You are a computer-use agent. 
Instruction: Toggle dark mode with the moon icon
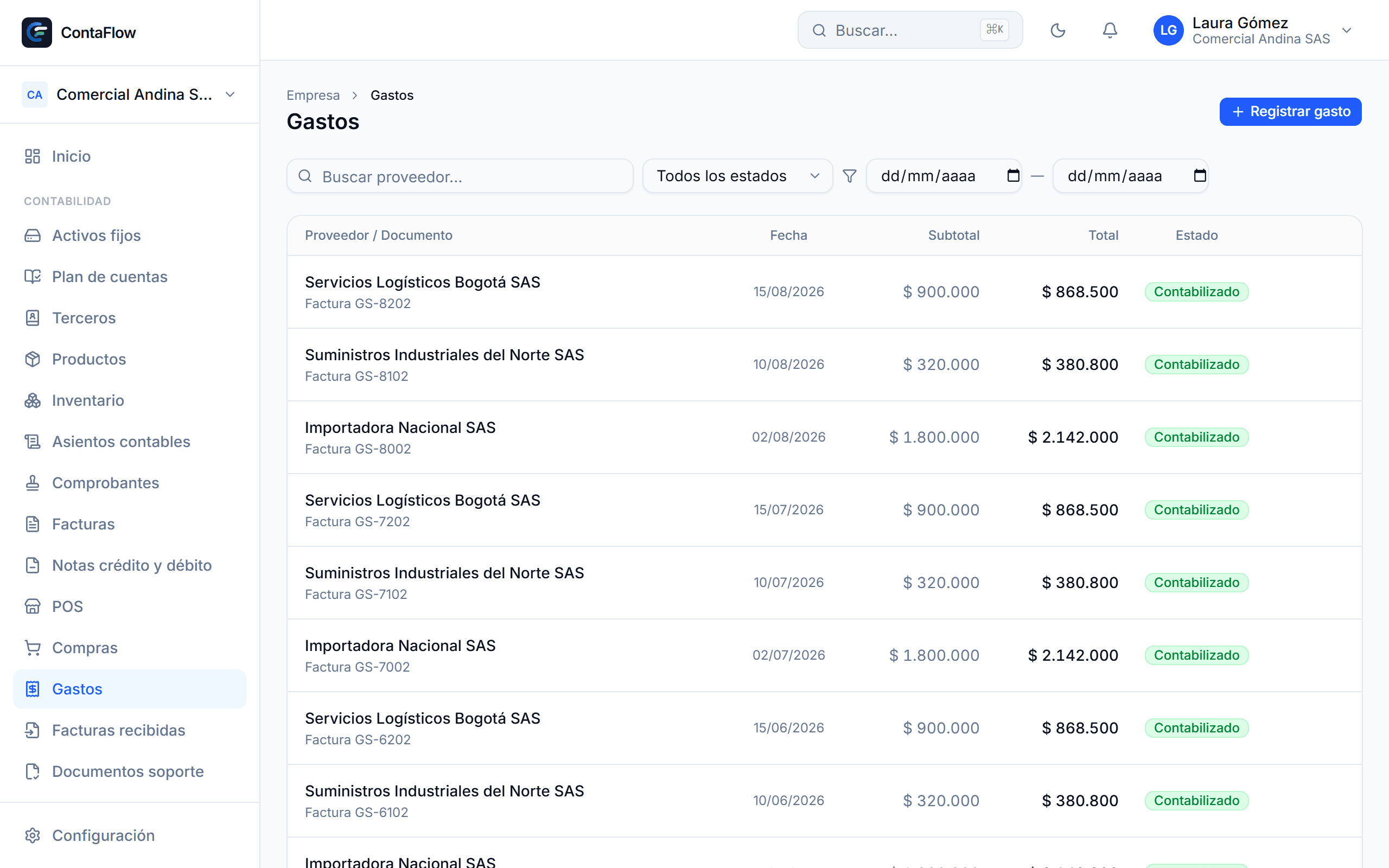click(1057, 30)
